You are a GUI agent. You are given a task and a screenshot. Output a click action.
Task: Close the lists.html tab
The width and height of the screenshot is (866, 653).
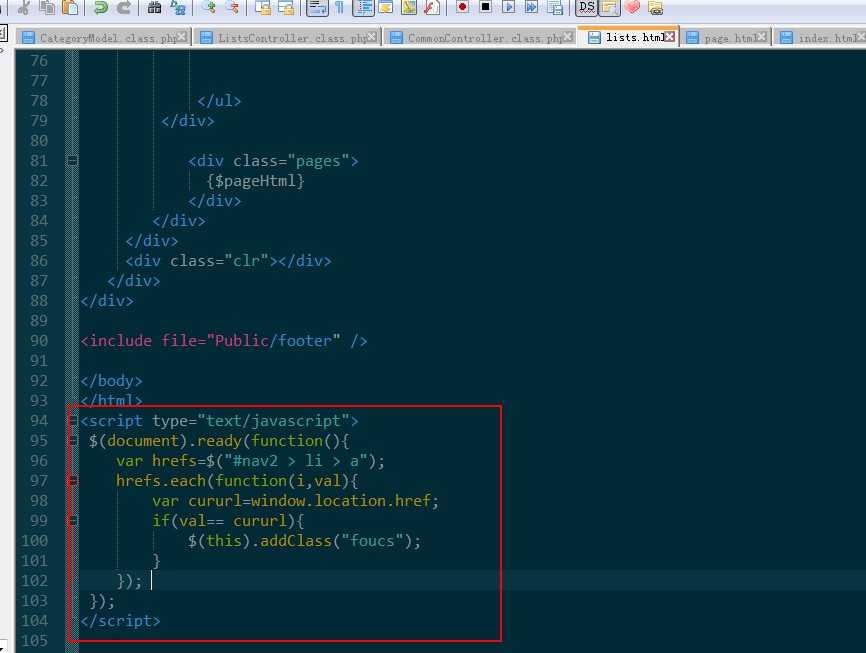(x=669, y=36)
